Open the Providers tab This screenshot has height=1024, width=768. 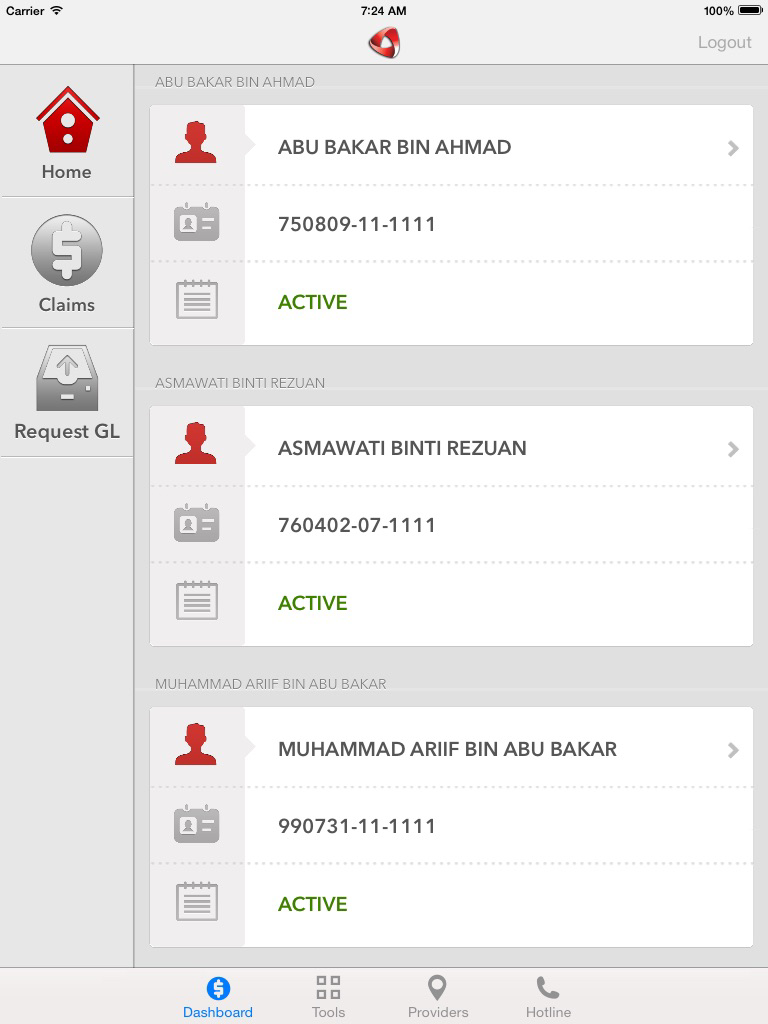[438, 997]
